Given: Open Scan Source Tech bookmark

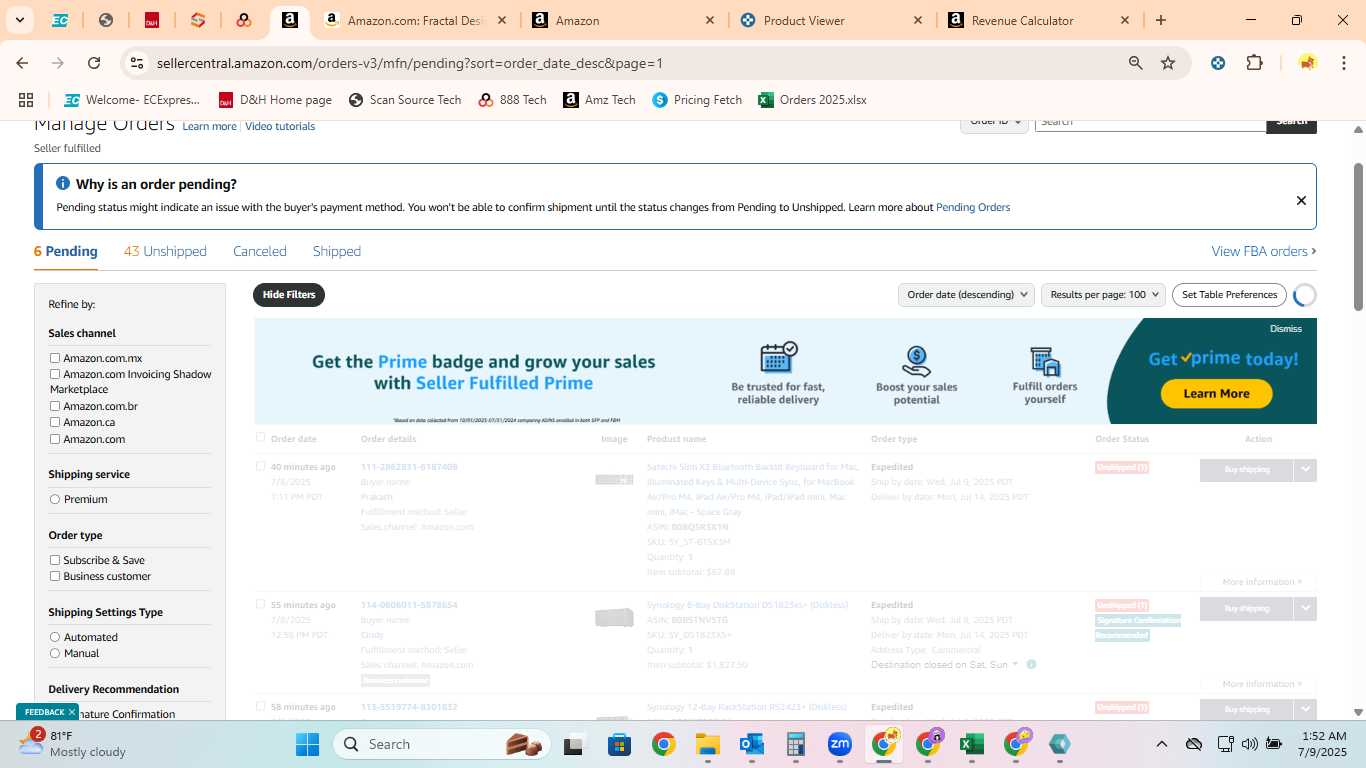Looking at the screenshot, I should 405,100.
